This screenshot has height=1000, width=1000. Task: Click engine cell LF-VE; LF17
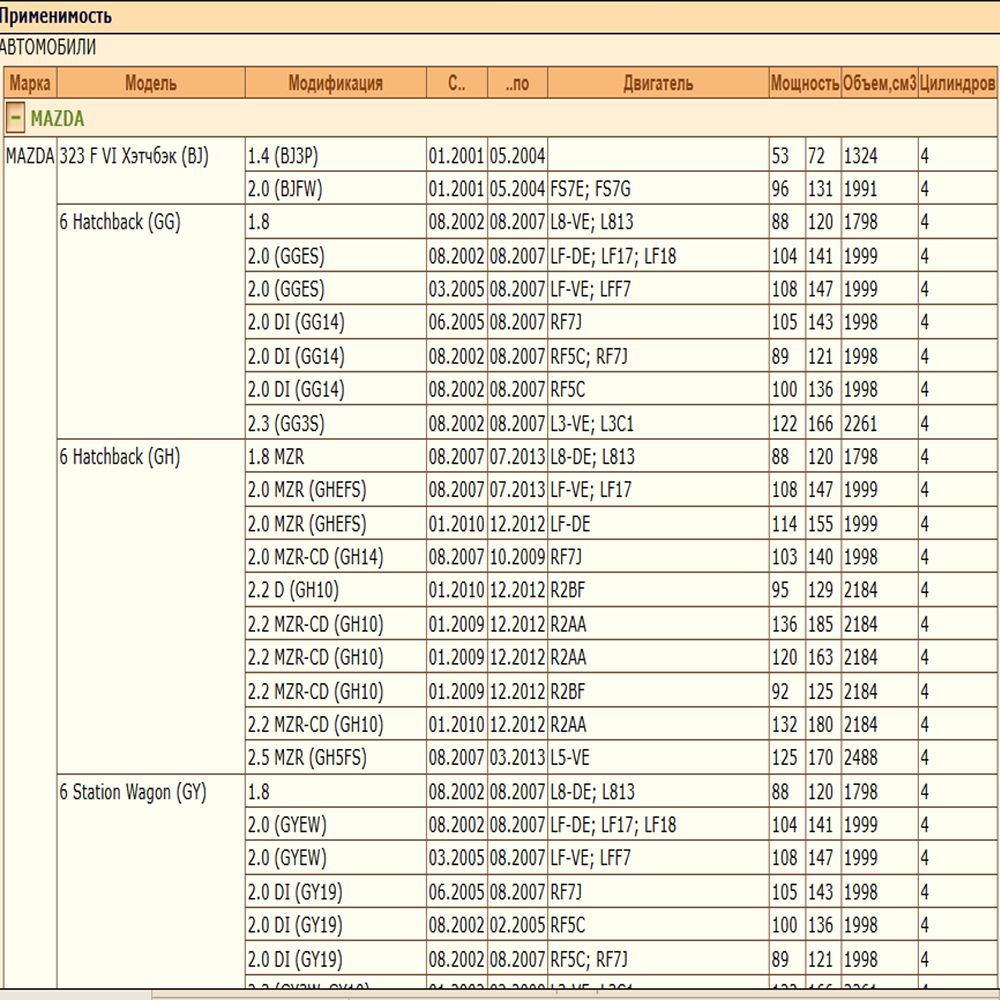658,490
